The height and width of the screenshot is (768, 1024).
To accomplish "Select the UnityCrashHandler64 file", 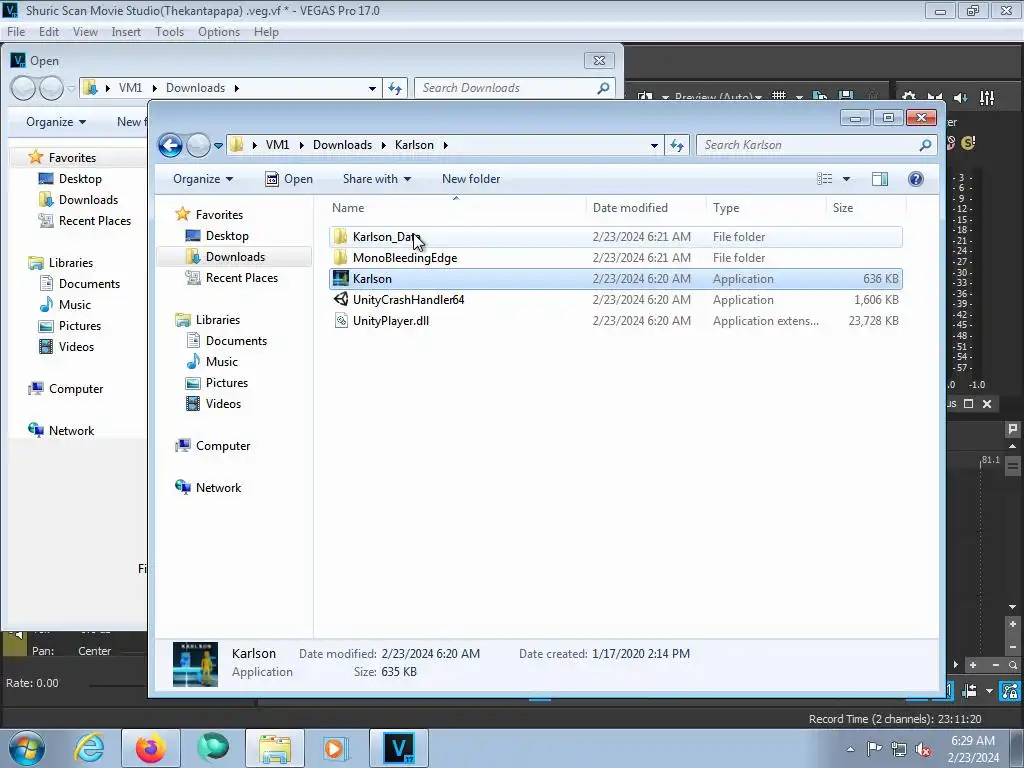I will click(616, 300).
